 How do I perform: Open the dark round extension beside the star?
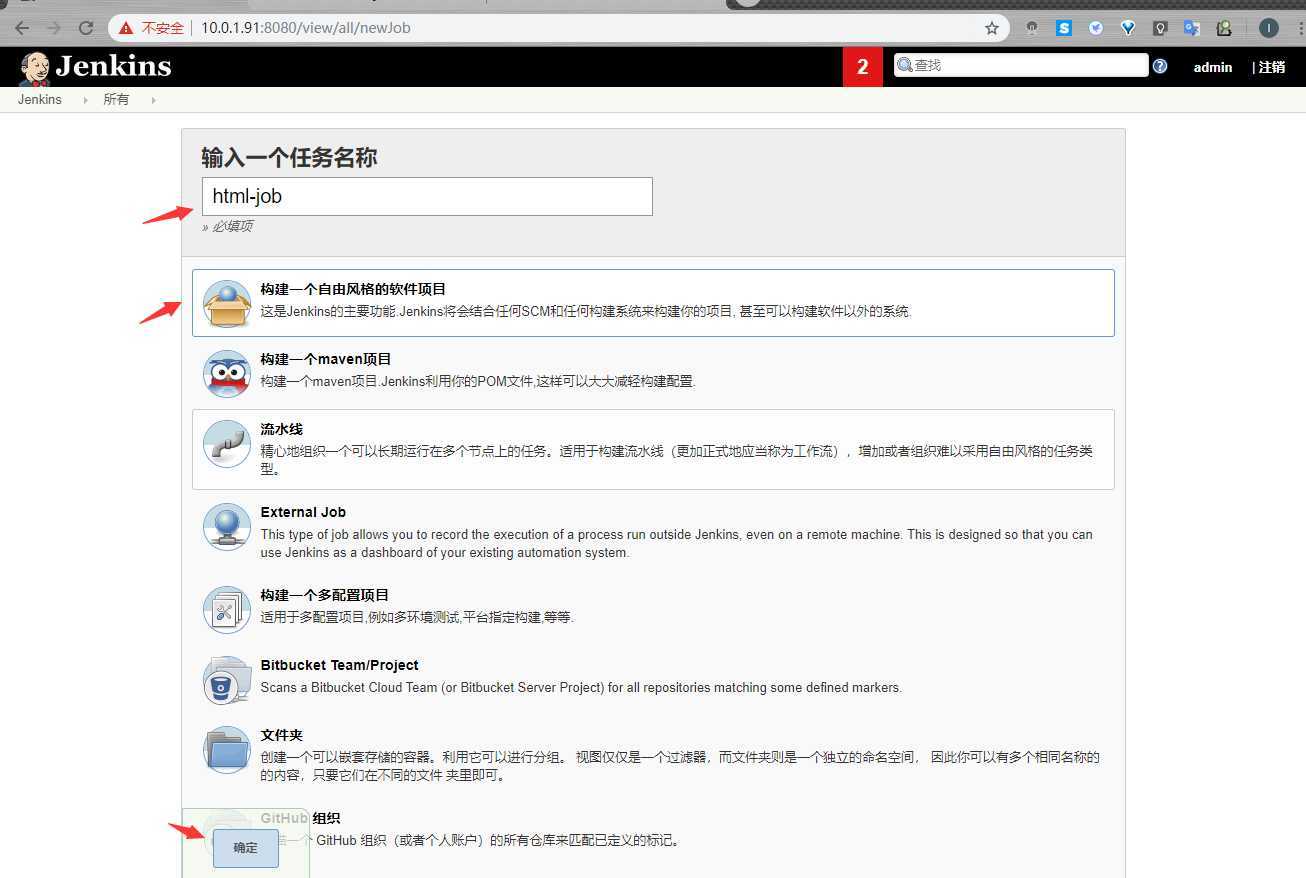[1032, 28]
